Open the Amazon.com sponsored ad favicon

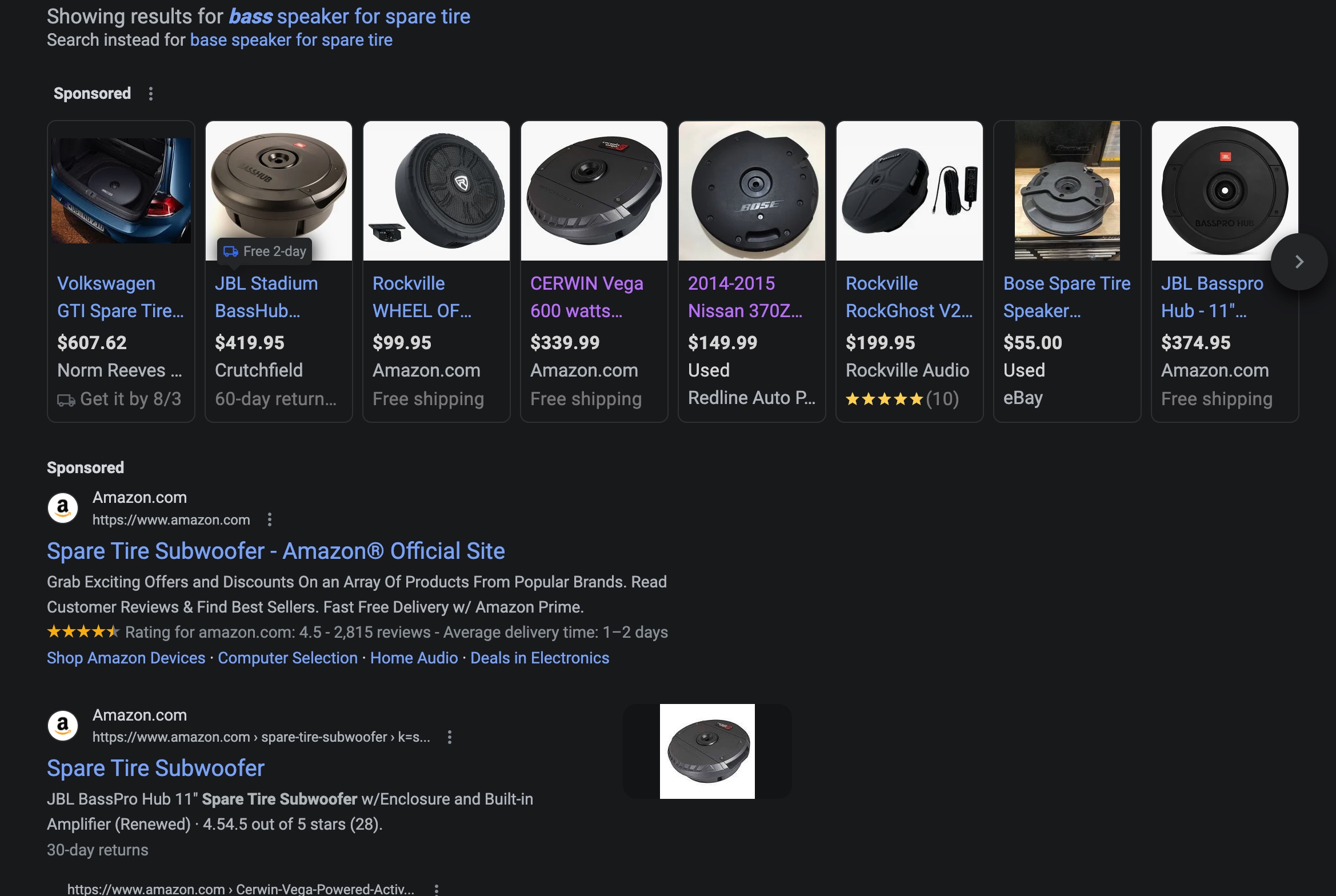pyautogui.click(x=63, y=508)
